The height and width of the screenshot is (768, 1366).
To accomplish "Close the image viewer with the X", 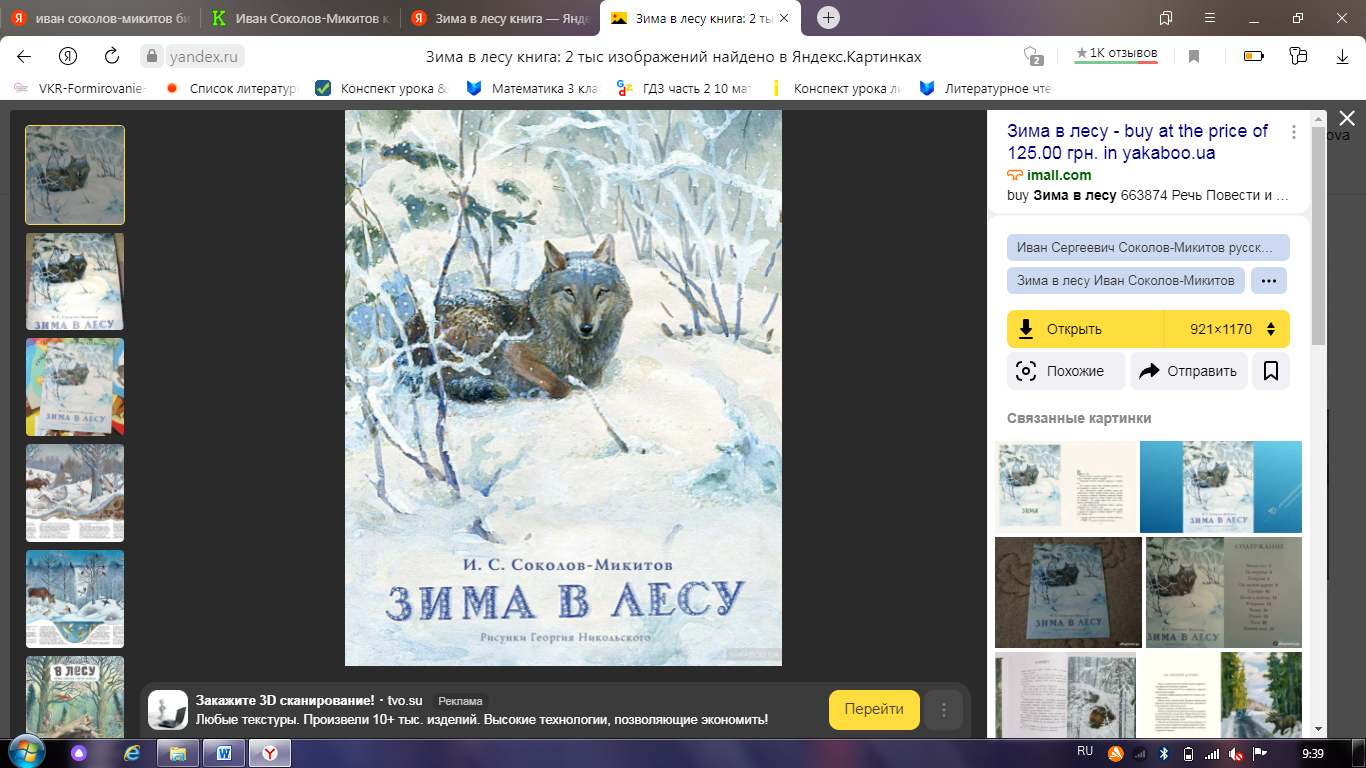I will [x=1347, y=118].
